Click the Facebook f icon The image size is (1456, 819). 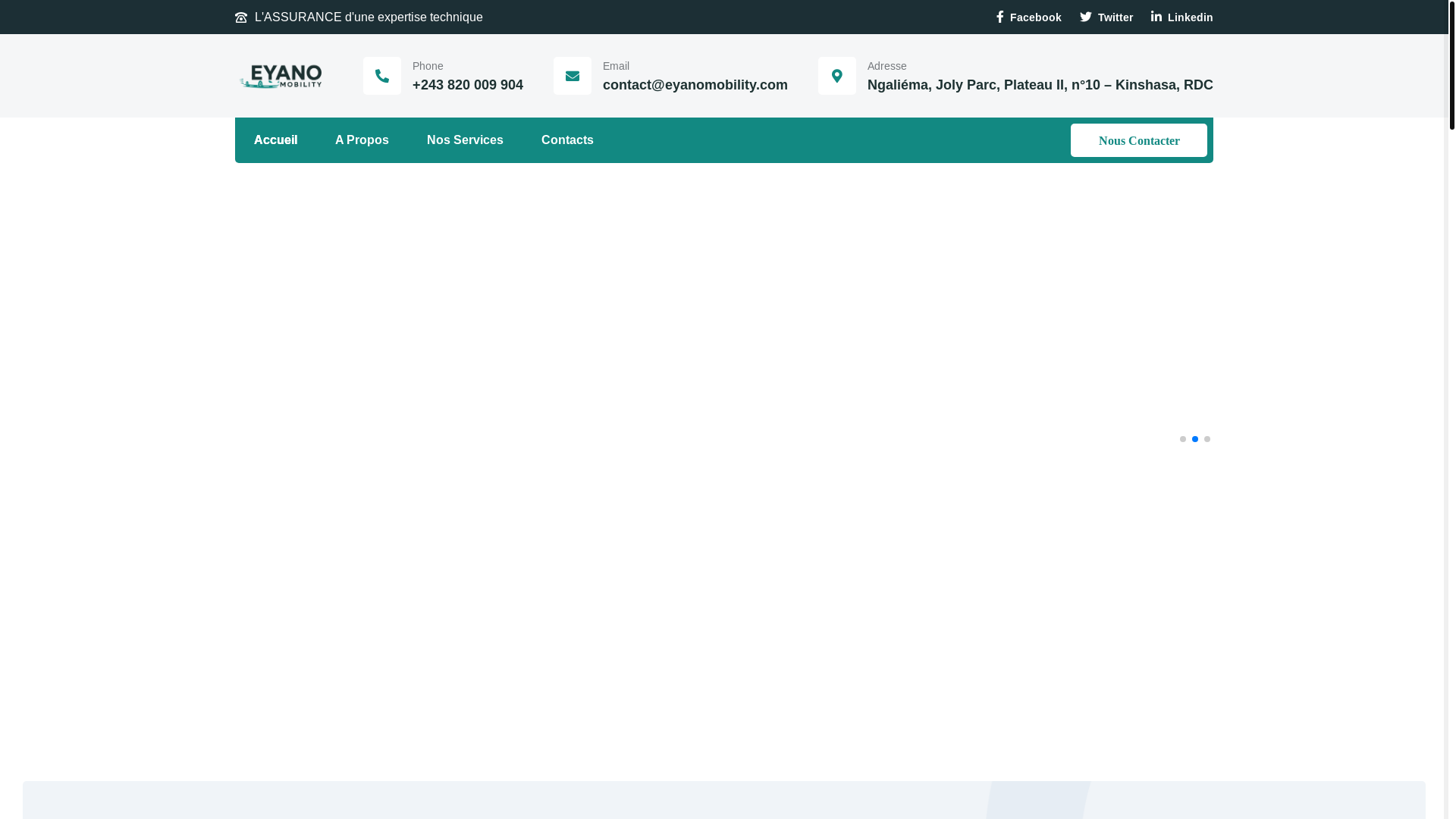point(1000,17)
